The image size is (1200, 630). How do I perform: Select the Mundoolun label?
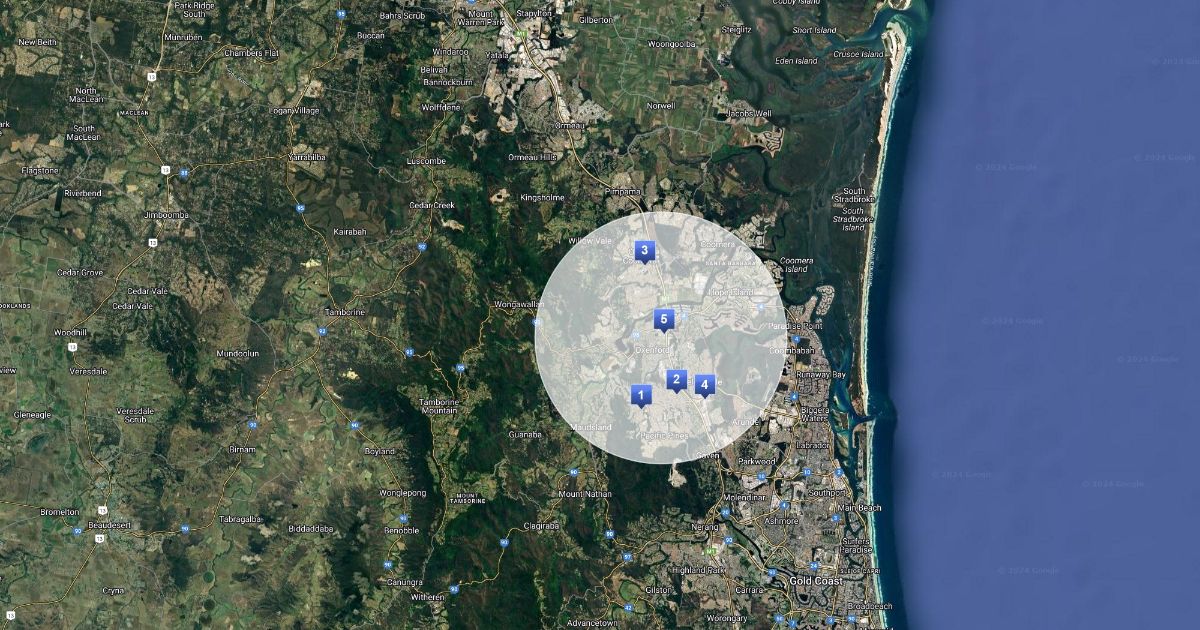(x=237, y=354)
